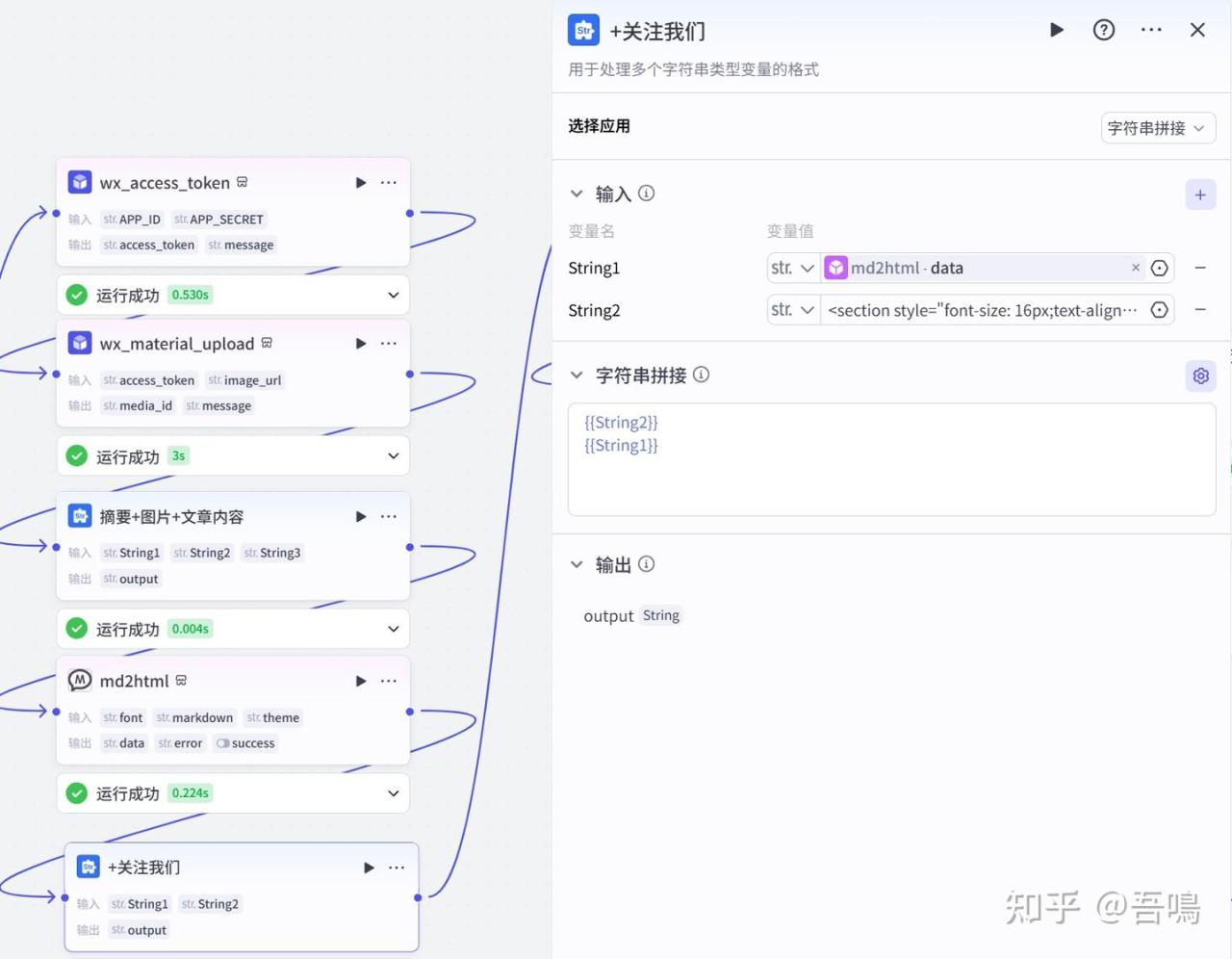
Task: Expand wx_material_upload run result
Action: tap(393, 456)
